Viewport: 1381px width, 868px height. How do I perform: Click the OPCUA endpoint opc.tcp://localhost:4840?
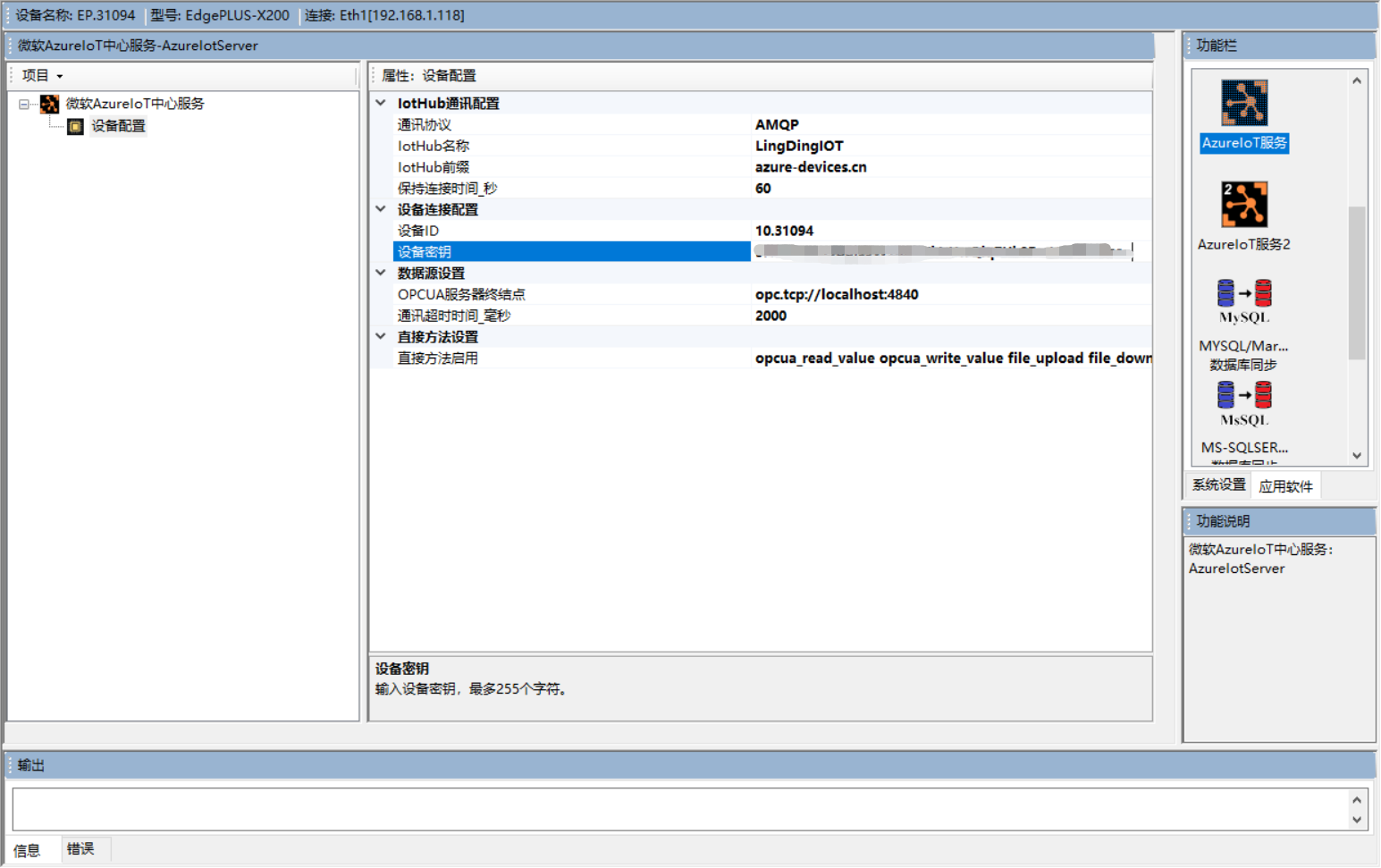click(837, 294)
